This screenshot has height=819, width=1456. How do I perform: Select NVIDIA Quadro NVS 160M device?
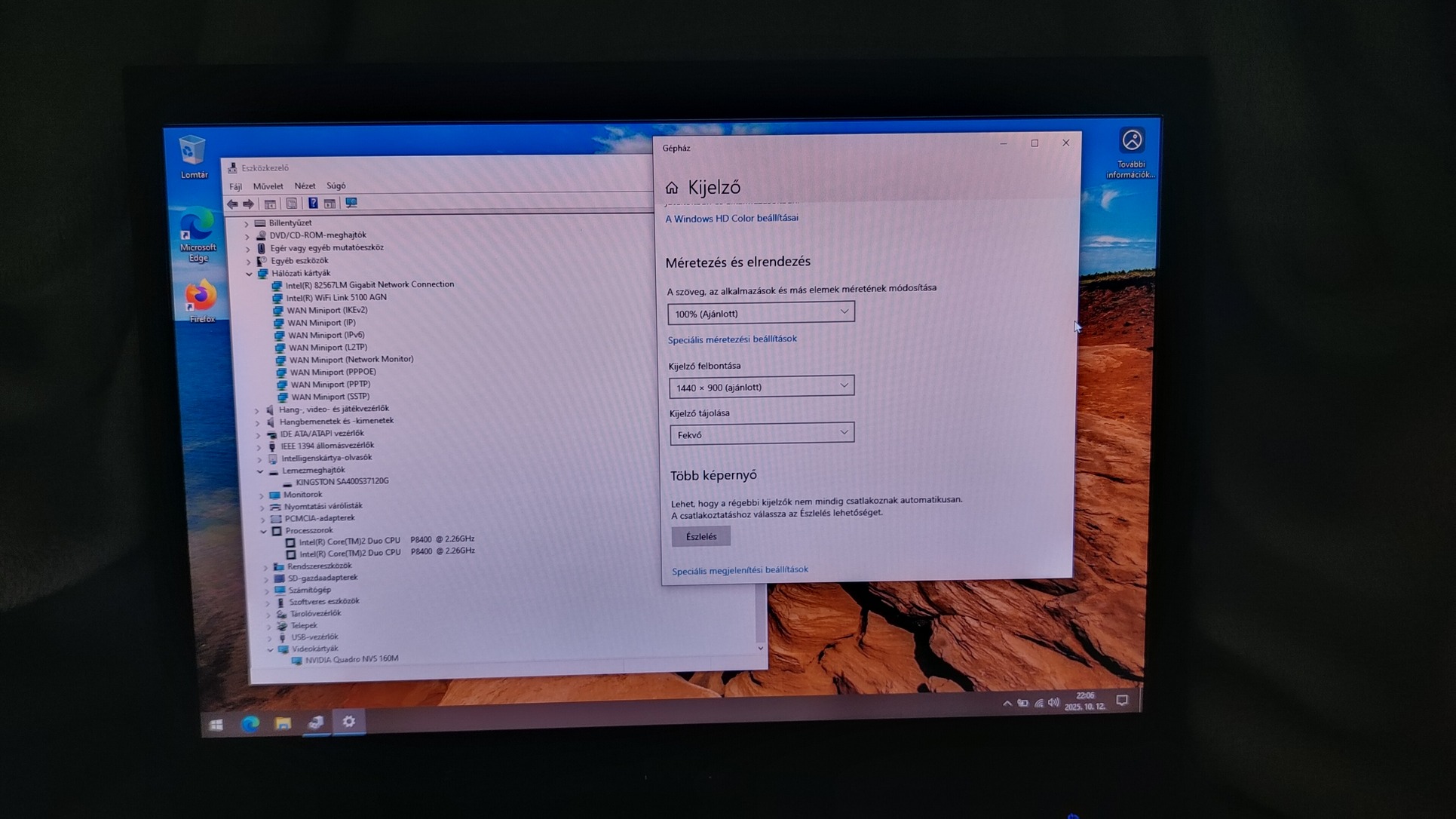tap(351, 659)
